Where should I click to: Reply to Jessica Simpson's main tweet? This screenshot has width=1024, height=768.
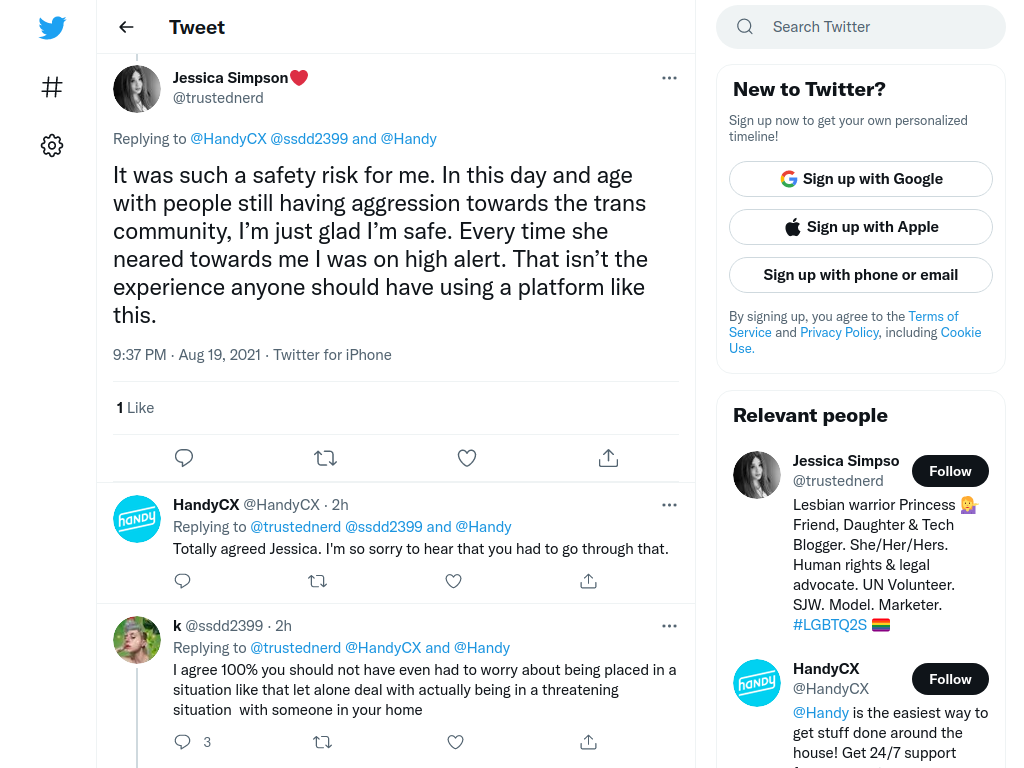pos(184,458)
